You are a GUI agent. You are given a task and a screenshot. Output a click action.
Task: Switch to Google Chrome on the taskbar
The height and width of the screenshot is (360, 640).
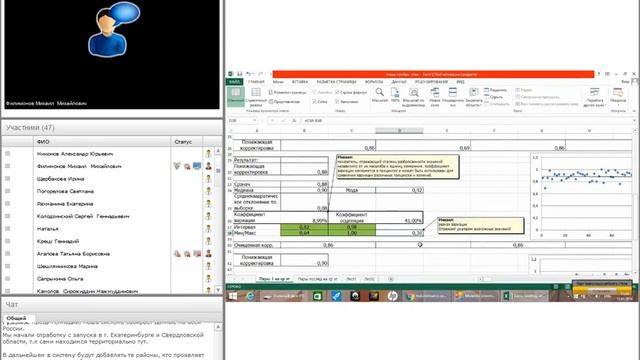tap(427, 296)
